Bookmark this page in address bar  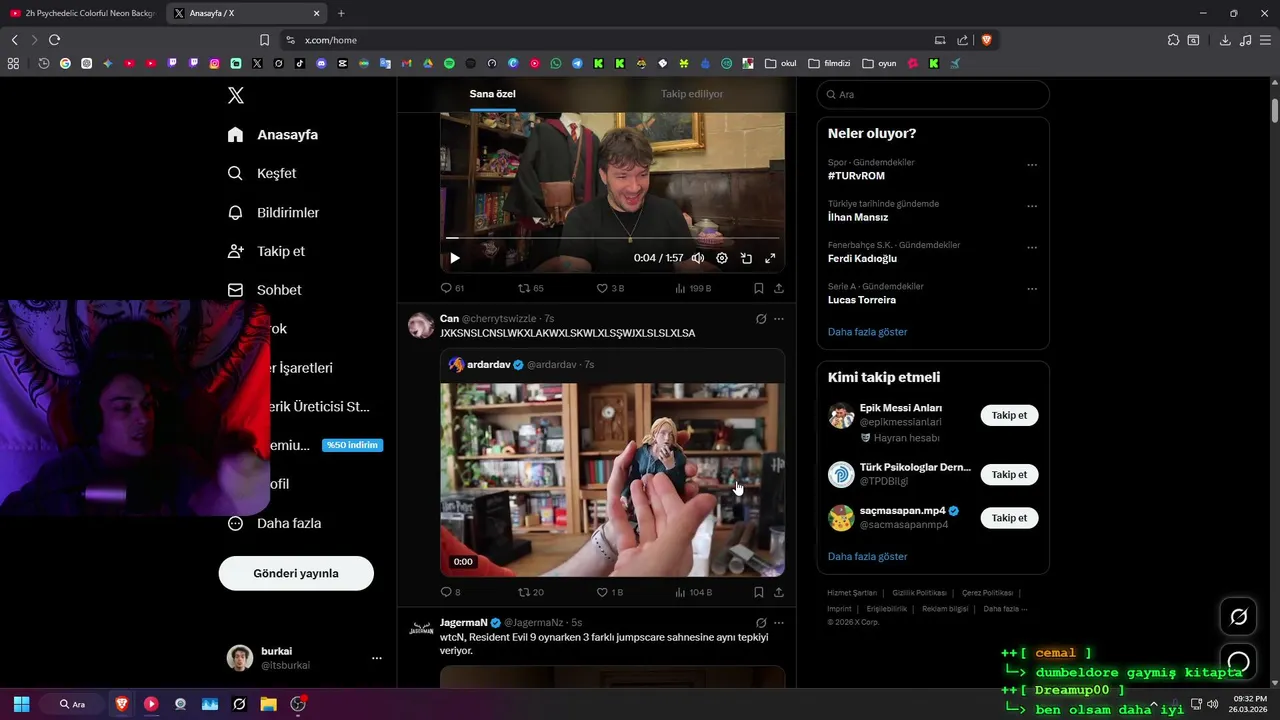(x=264, y=40)
